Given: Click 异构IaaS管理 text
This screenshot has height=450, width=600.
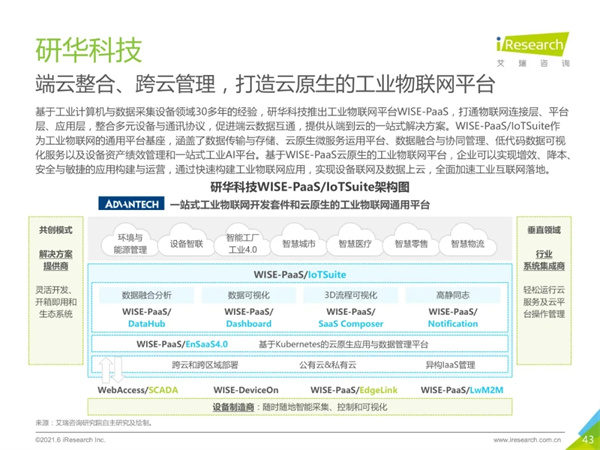Looking at the screenshot, I should click(450, 365).
